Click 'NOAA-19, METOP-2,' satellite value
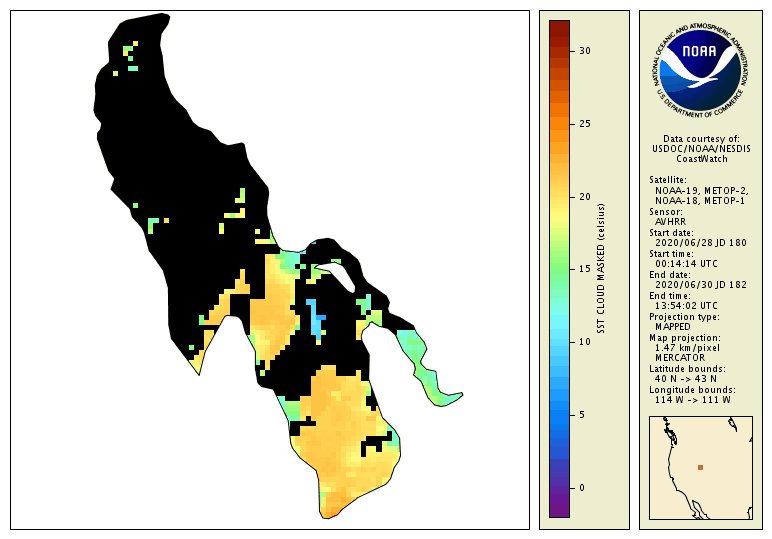Screen dimensions: 772x539 pos(702,191)
